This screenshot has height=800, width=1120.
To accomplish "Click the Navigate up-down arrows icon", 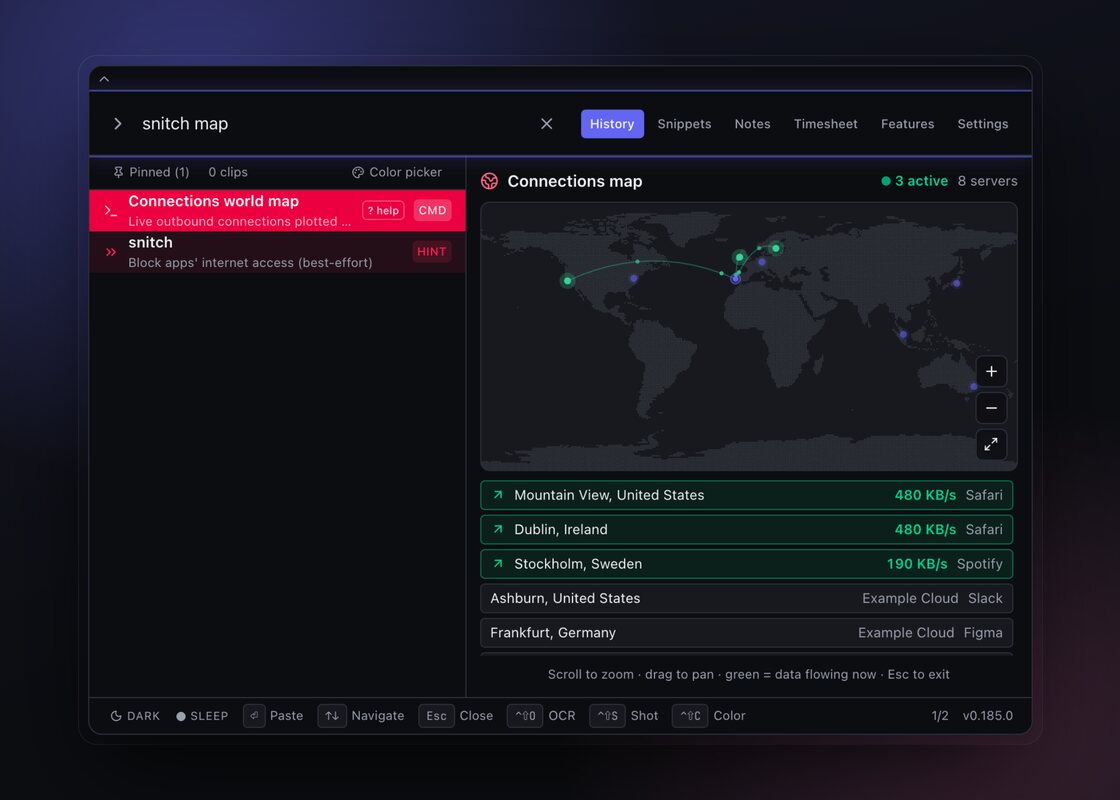I will pyautogui.click(x=332, y=716).
